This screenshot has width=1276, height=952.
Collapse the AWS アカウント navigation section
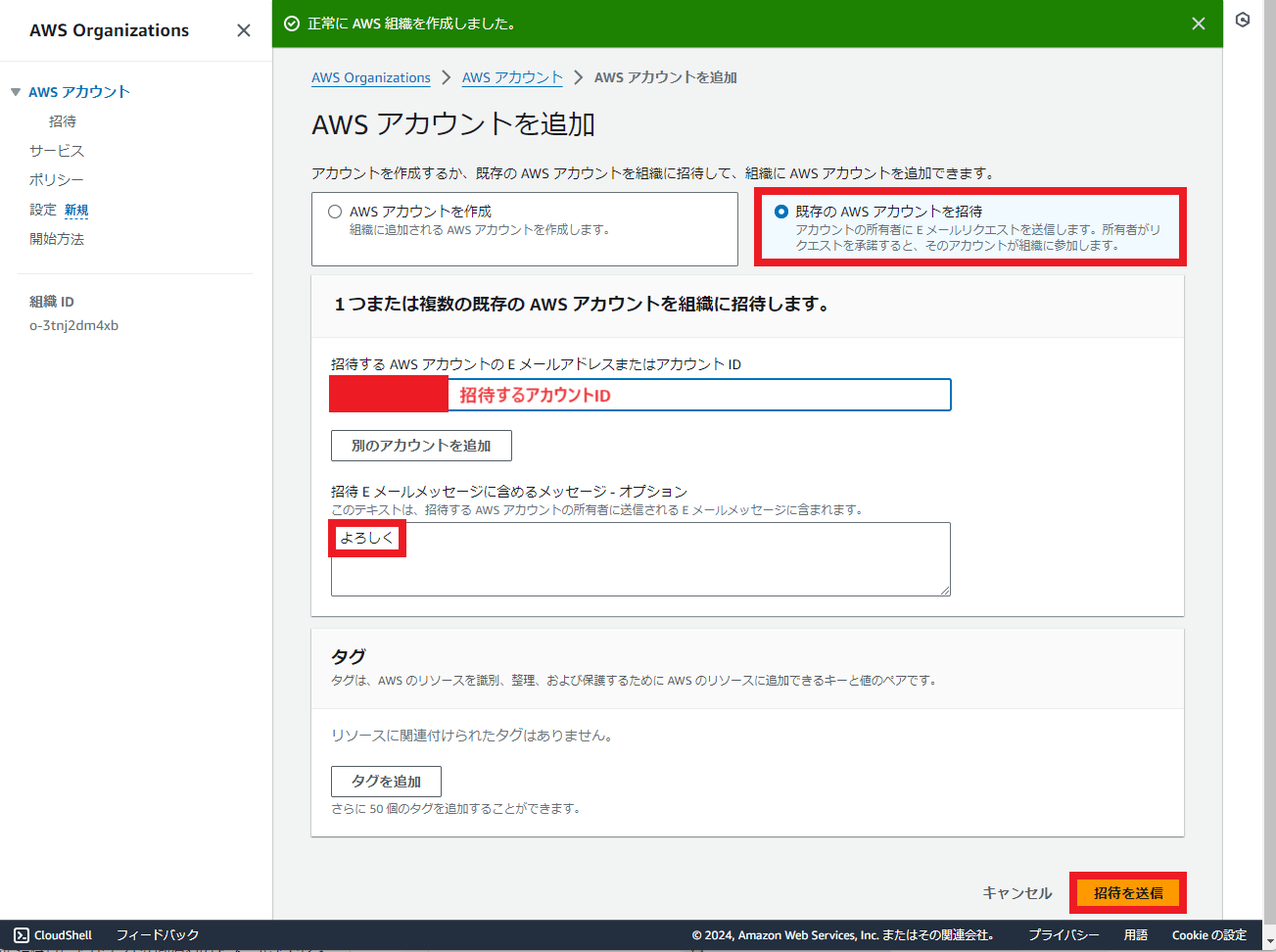coord(16,92)
